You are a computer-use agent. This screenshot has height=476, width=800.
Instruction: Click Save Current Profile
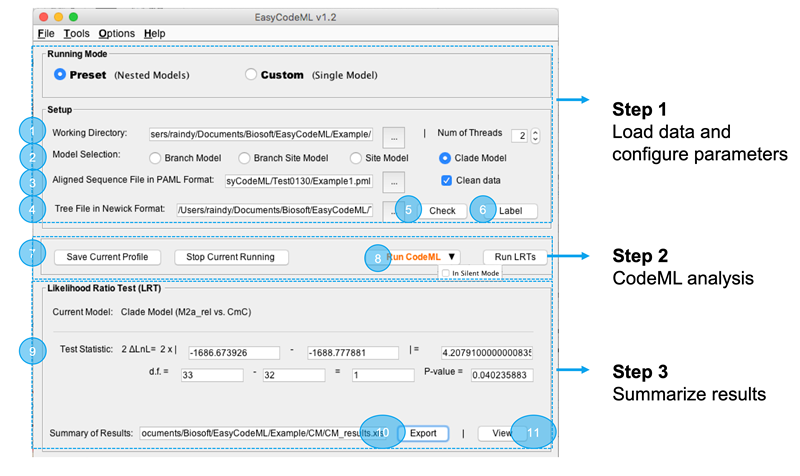click(x=107, y=257)
